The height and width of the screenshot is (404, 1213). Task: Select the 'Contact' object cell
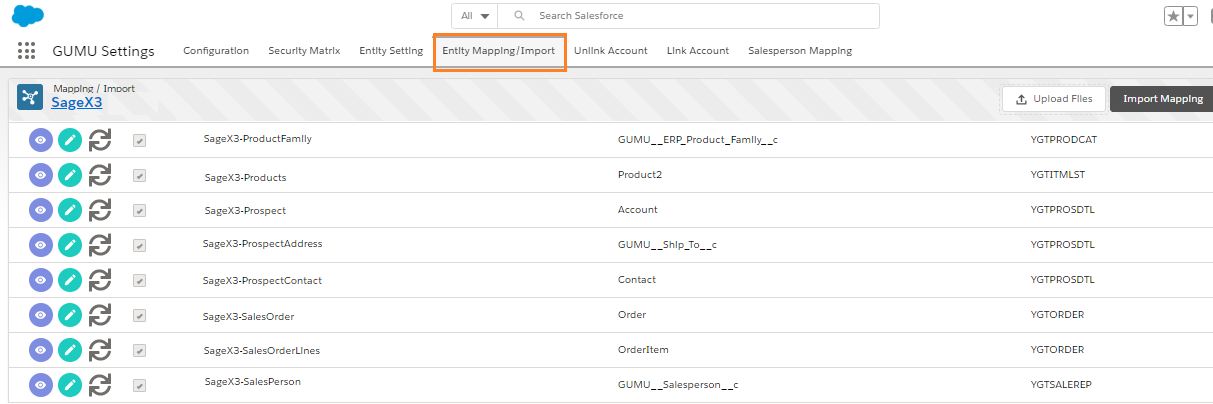pyautogui.click(x=637, y=280)
